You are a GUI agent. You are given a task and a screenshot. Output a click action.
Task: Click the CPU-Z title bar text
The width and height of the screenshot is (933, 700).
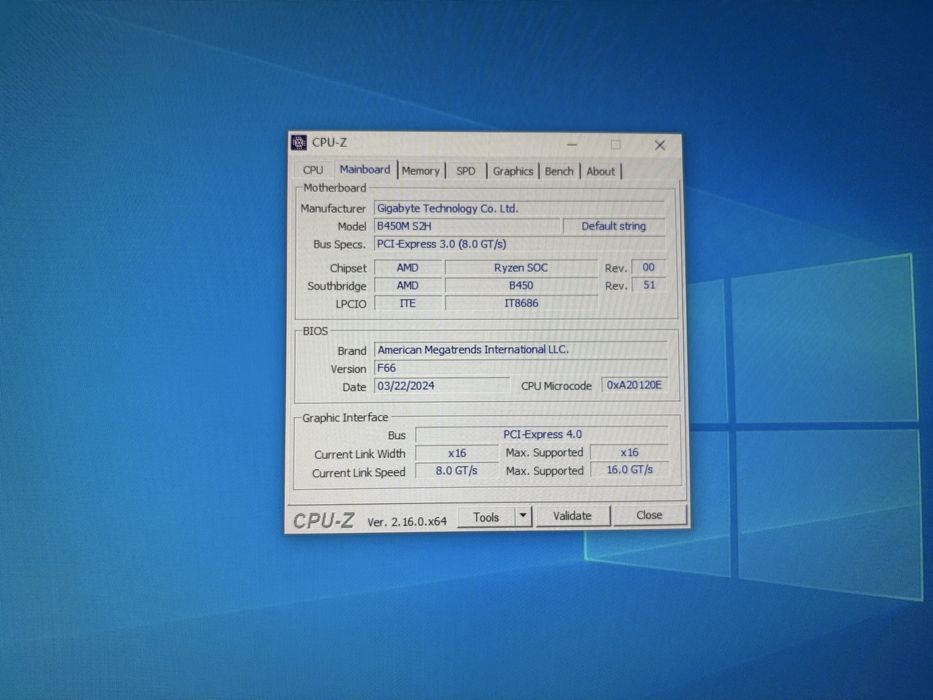click(x=329, y=143)
